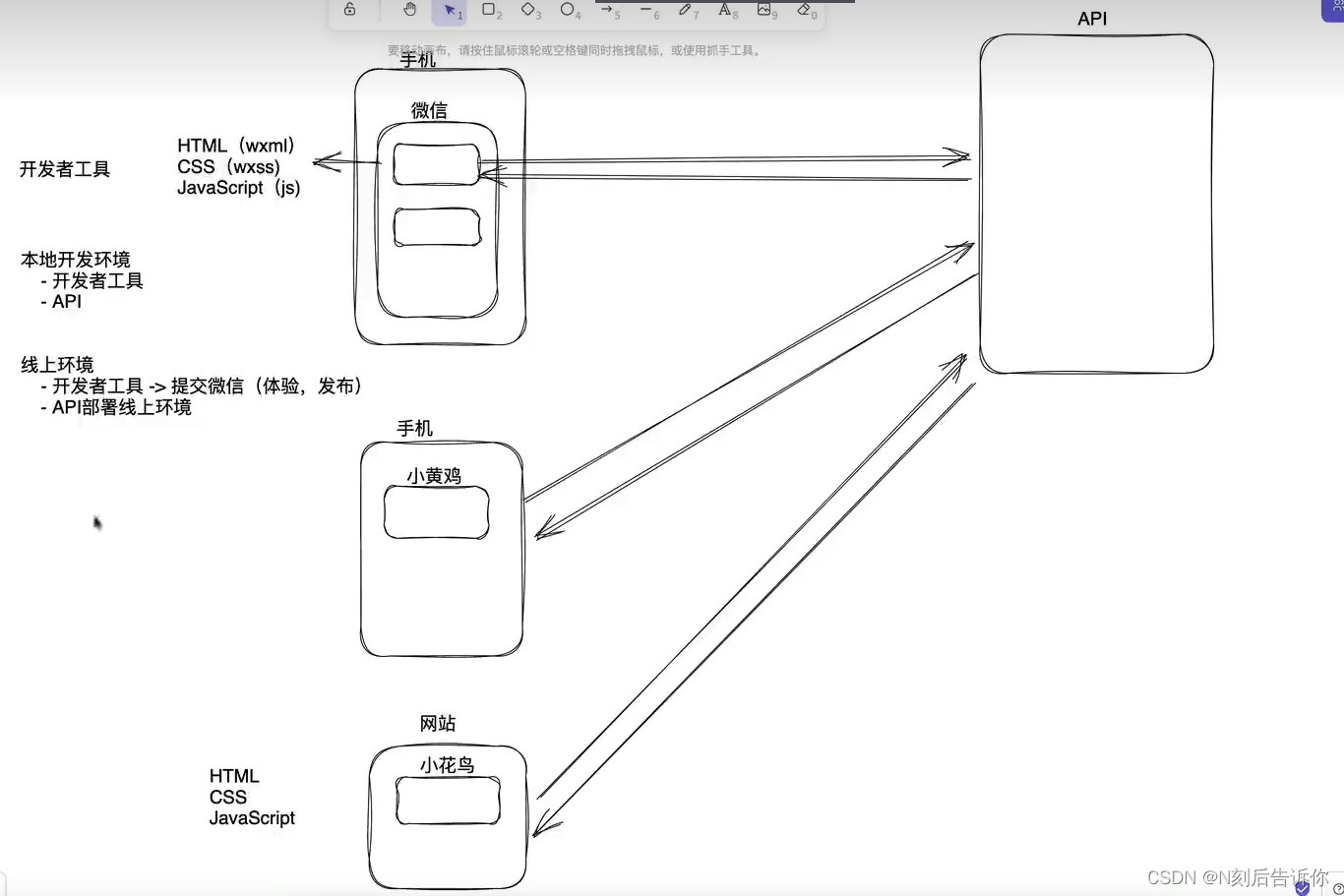Click the "线上环境" heading text
The height and width of the screenshot is (896, 1344).
57,365
